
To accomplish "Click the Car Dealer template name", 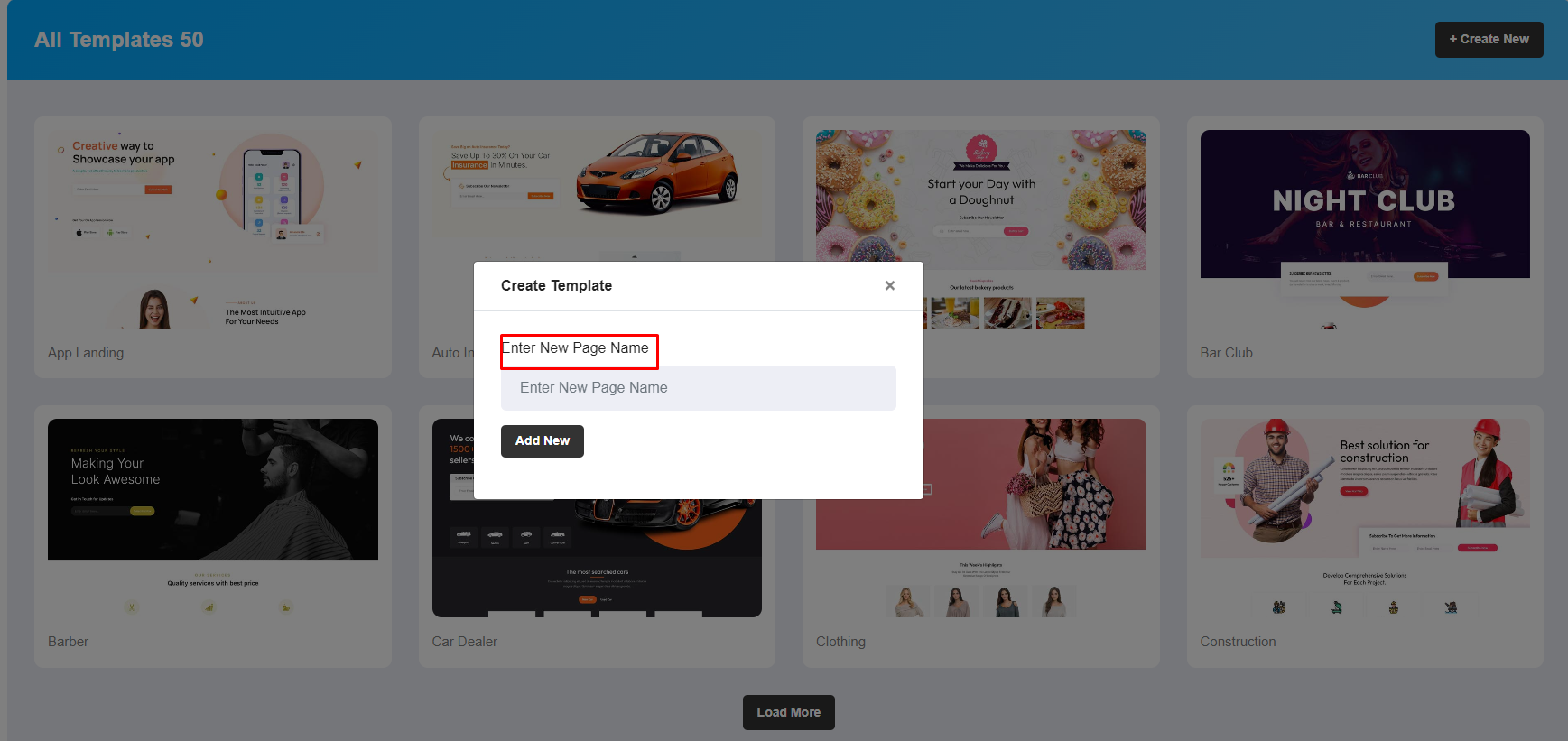I will tap(464, 642).
